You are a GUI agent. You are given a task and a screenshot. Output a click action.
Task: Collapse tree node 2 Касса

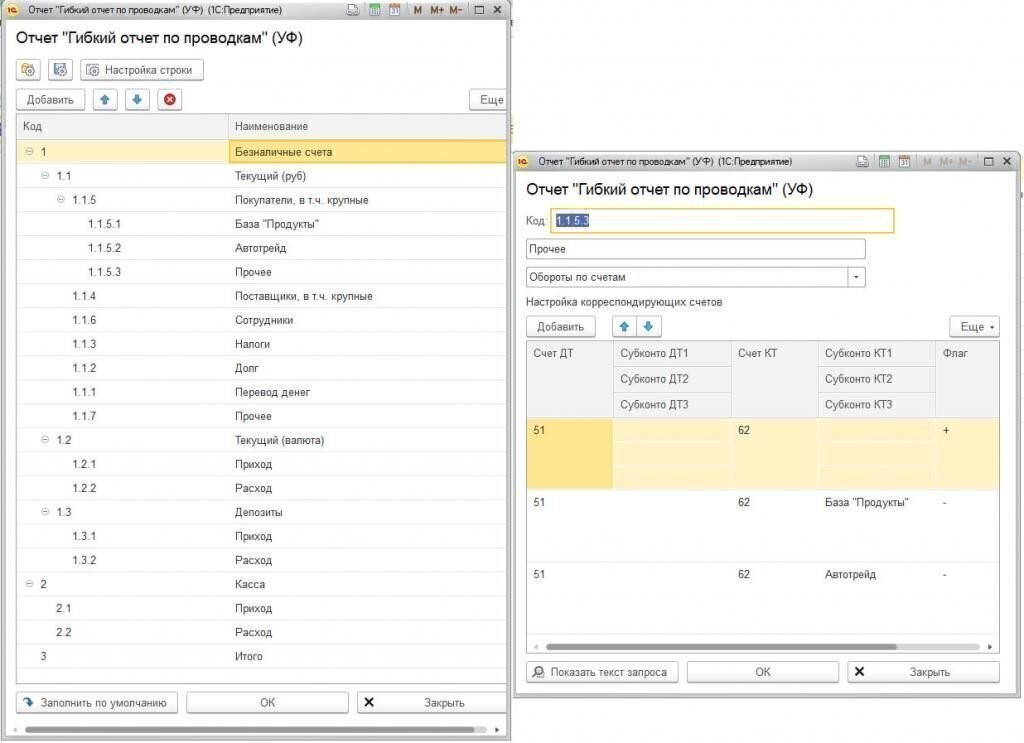point(29,584)
